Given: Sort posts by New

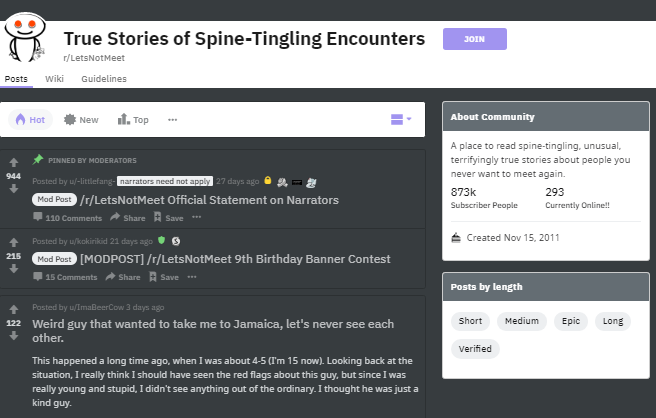Looking at the screenshot, I should point(81,120).
